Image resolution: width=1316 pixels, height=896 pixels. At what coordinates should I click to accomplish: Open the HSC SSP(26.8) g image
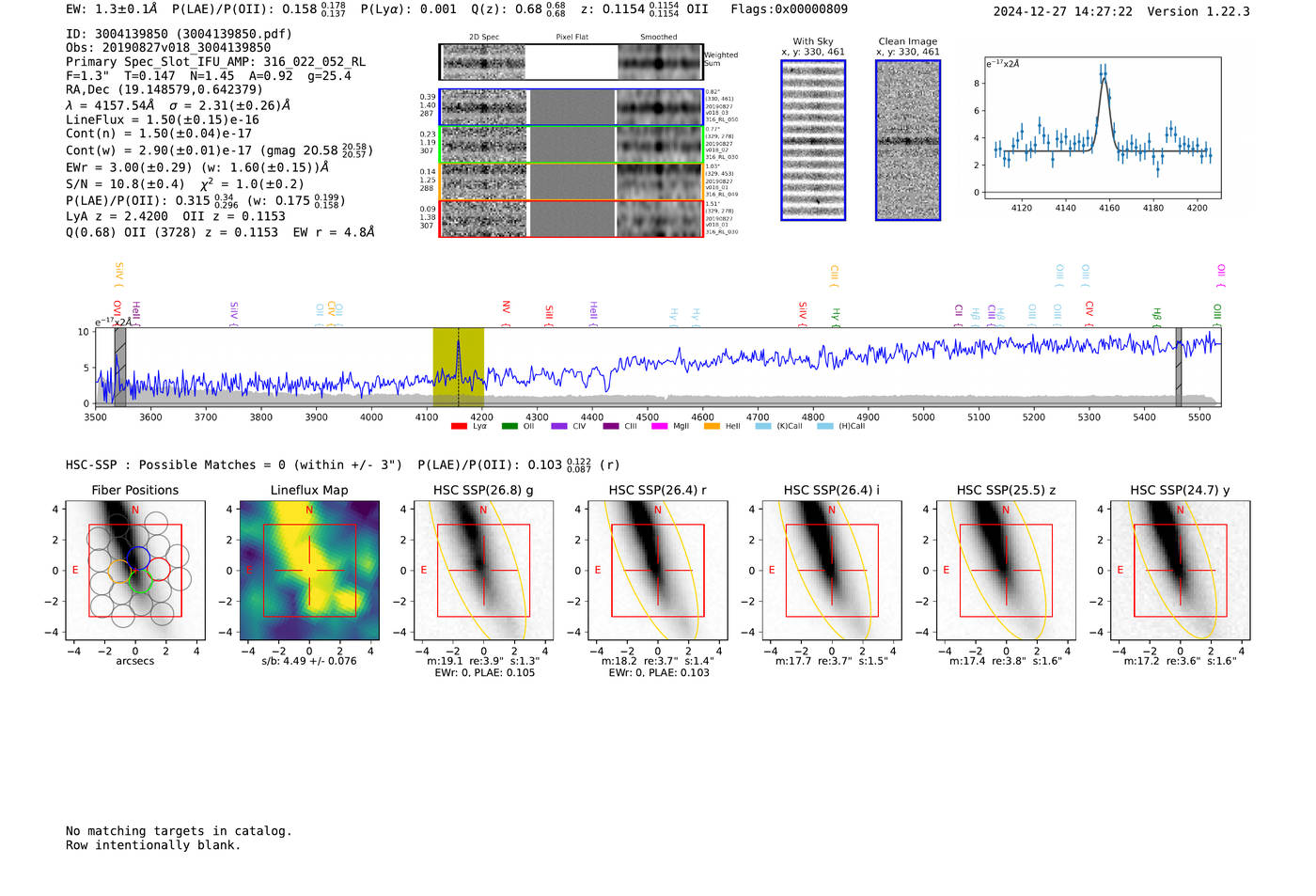pyautogui.click(x=483, y=571)
